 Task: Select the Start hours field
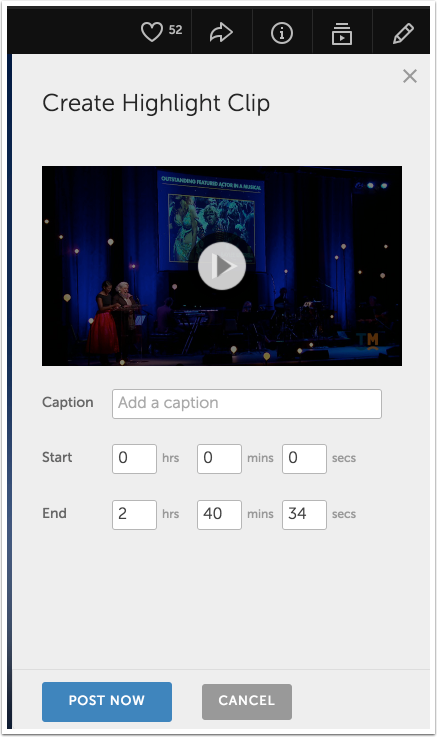point(134,459)
